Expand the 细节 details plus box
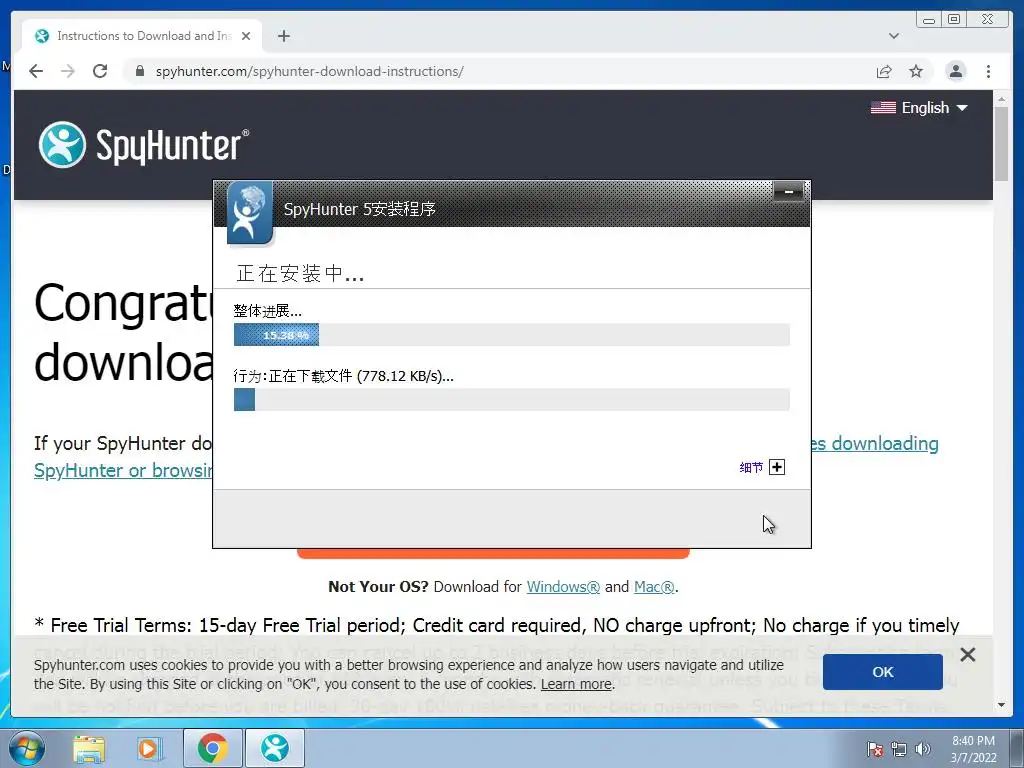Screen dimensions: 1024x768 pyautogui.click(x=776, y=467)
